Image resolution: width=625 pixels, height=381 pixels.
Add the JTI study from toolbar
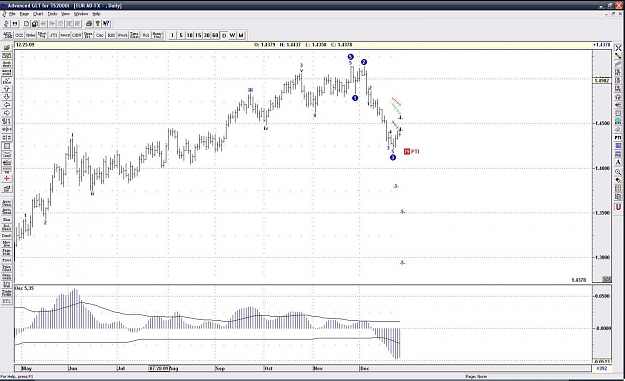[x=53, y=35]
